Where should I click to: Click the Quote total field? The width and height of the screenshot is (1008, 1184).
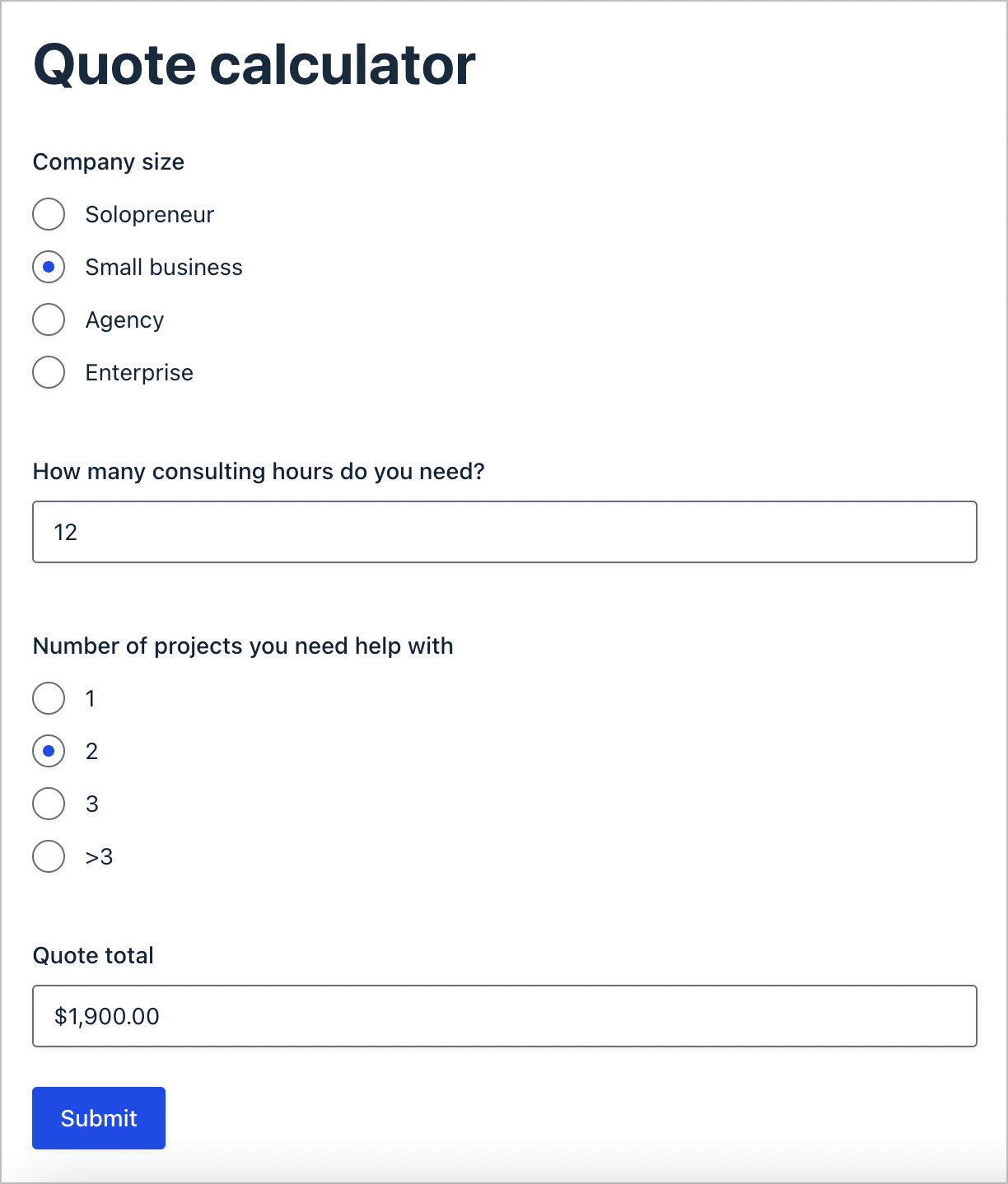tap(504, 1015)
